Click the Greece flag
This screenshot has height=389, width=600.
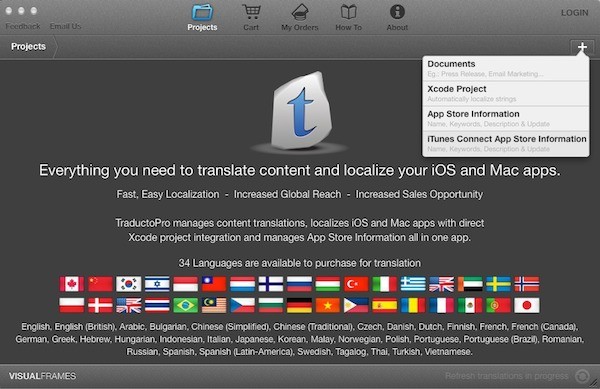[x=413, y=284]
